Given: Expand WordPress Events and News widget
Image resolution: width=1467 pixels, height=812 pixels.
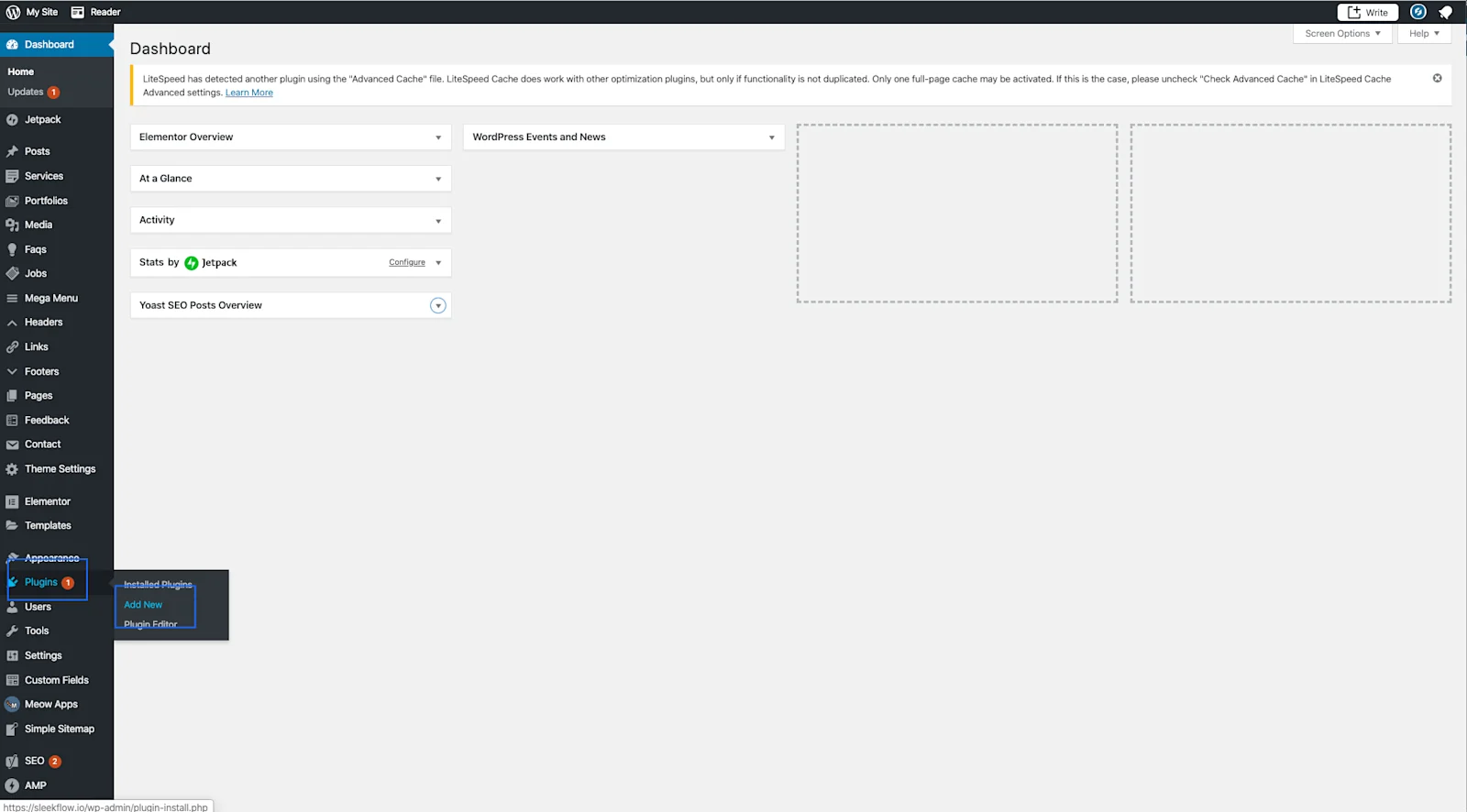Looking at the screenshot, I should [772, 137].
